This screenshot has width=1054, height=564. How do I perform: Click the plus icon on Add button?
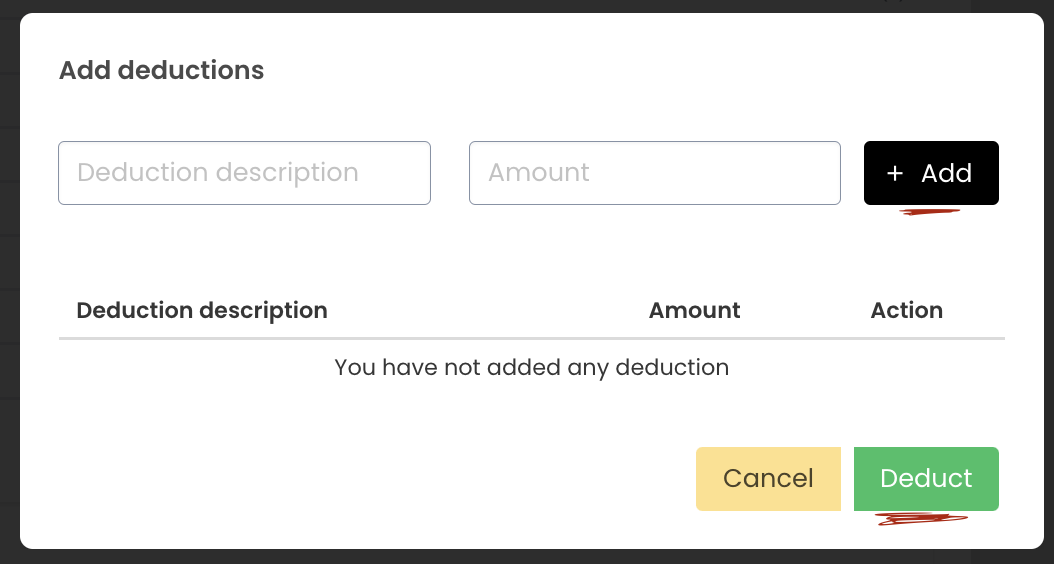point(895,174)
